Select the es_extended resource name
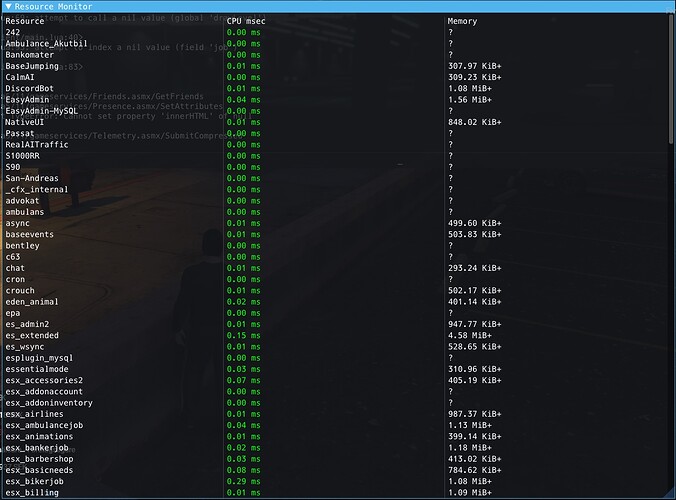 coord(32,335)
